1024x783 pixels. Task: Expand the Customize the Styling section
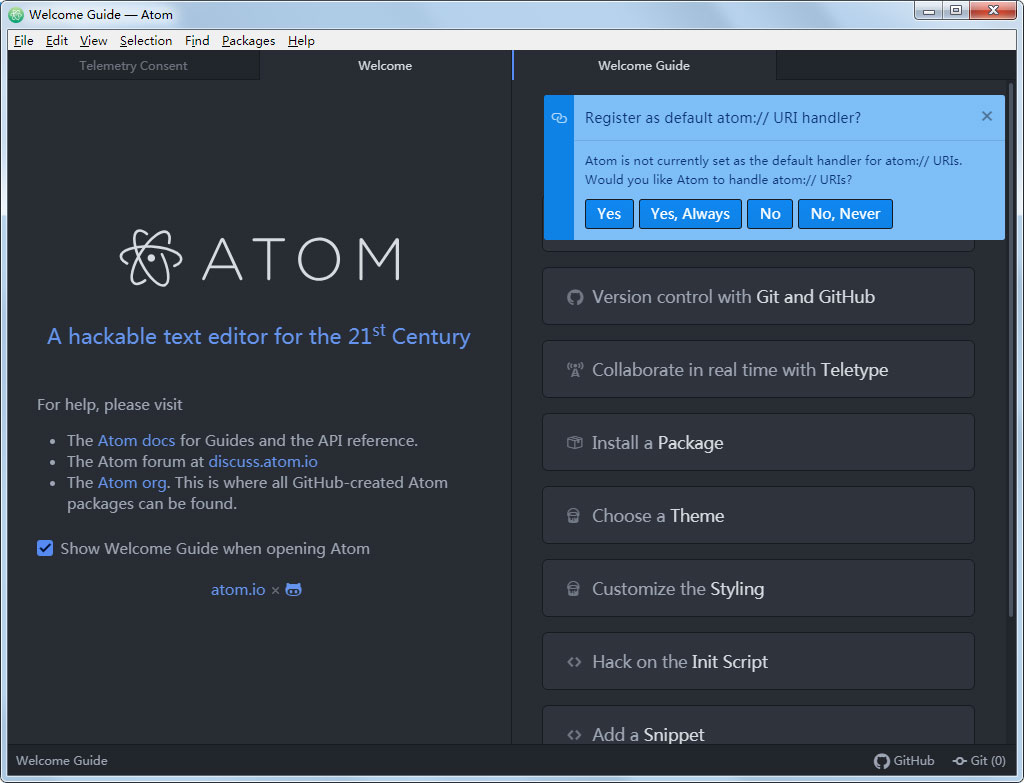point(758,588)
